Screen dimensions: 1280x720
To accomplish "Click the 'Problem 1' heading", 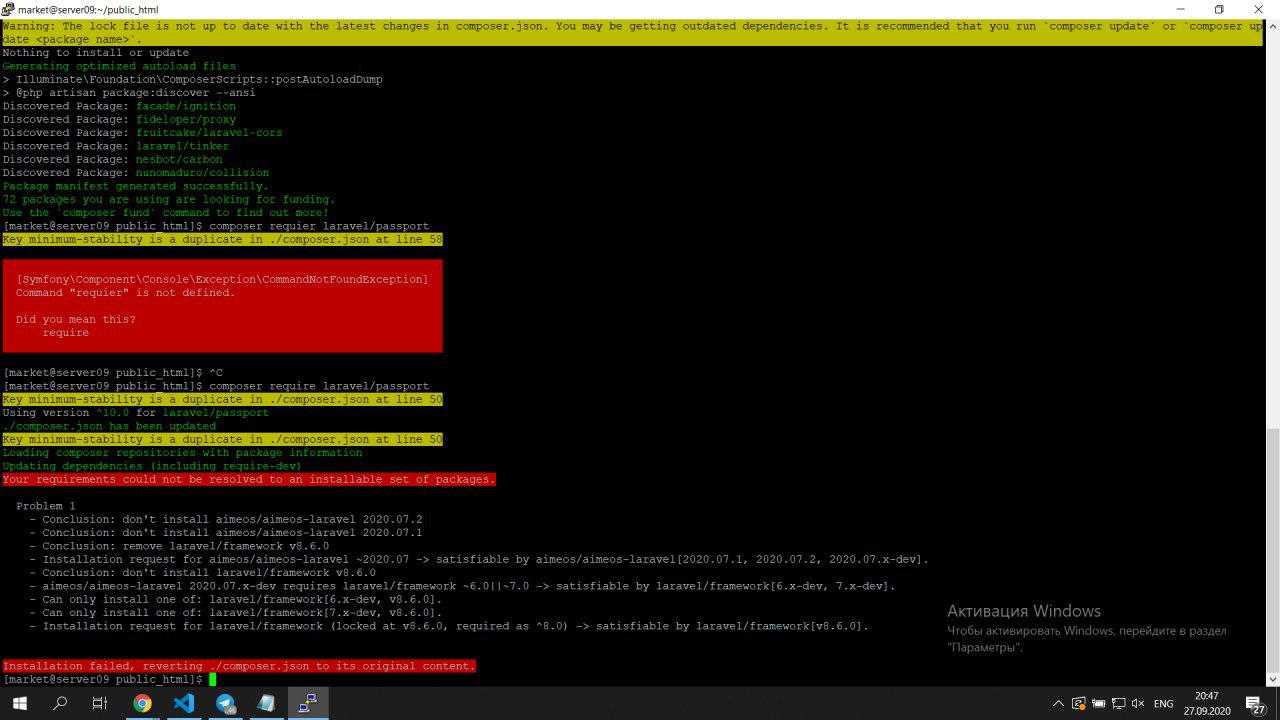I will [x=46, y=506].
